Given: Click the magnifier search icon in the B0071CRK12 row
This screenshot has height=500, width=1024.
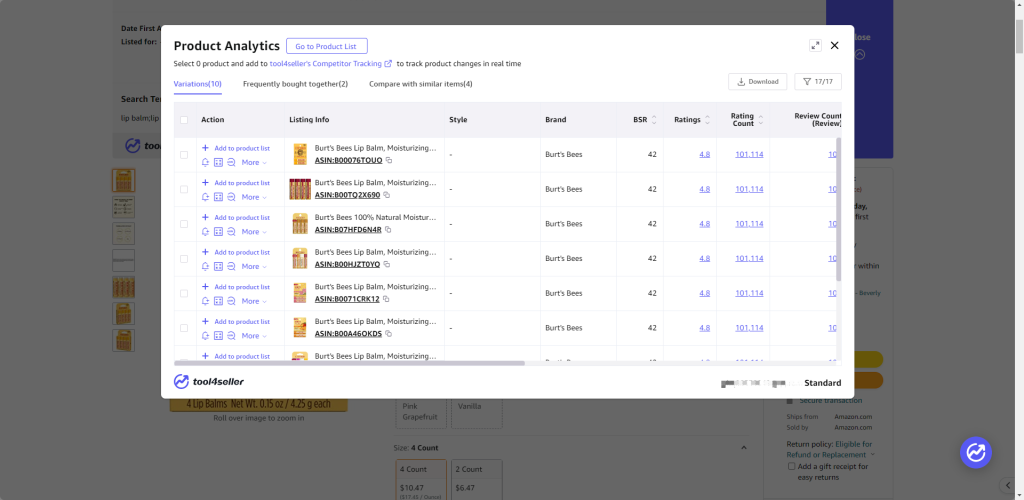Looking at the screenshot, I should pos(231,301).
